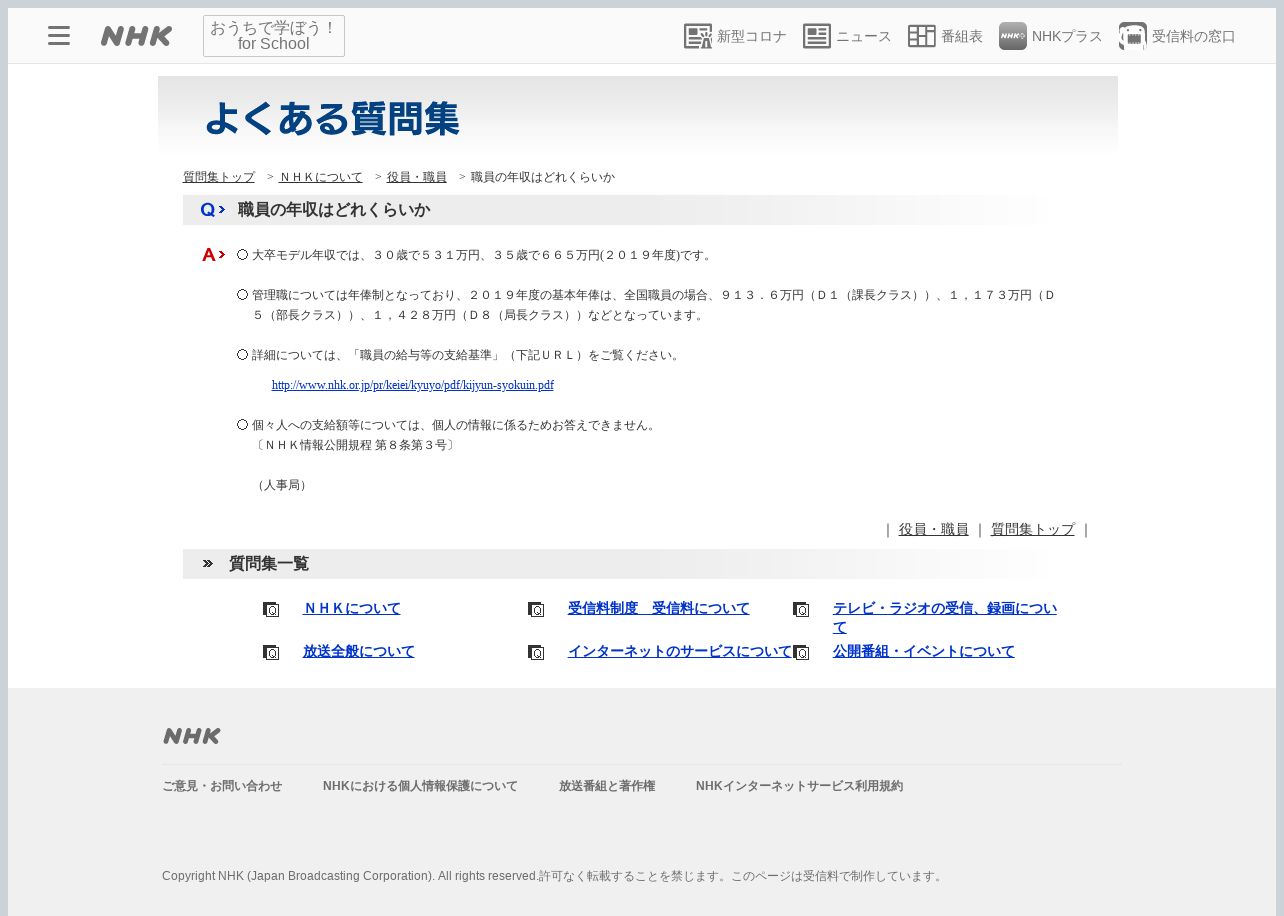Open 放送番組と著作権 footer link
Screen dimensions: 1284x916
pyautogui.click(x=607, y=786)
